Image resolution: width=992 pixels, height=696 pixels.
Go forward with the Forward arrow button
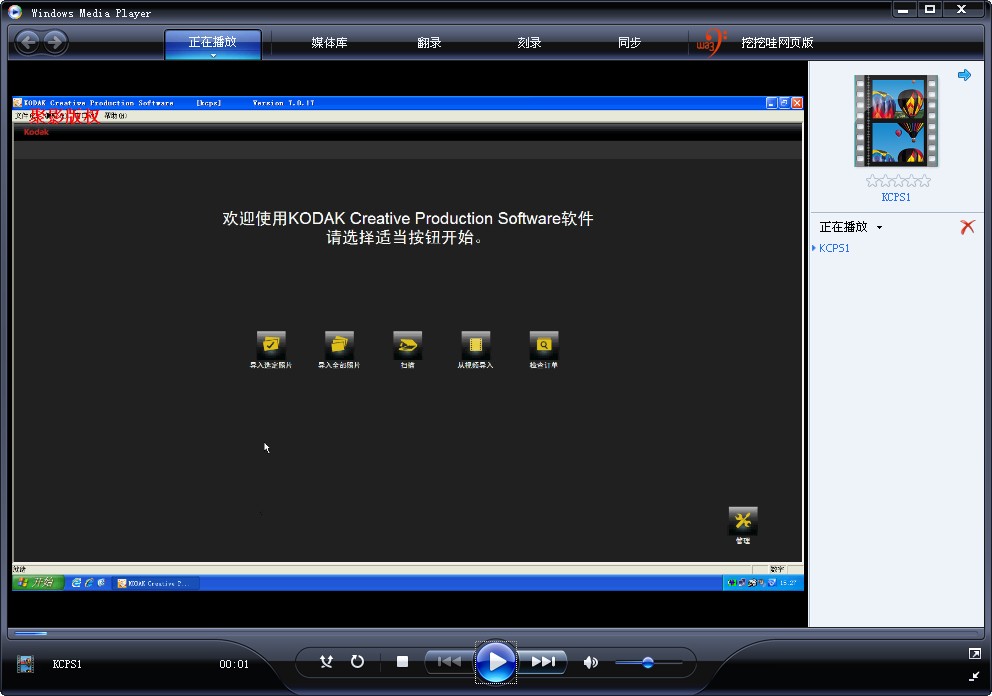[x=56, y=42]
